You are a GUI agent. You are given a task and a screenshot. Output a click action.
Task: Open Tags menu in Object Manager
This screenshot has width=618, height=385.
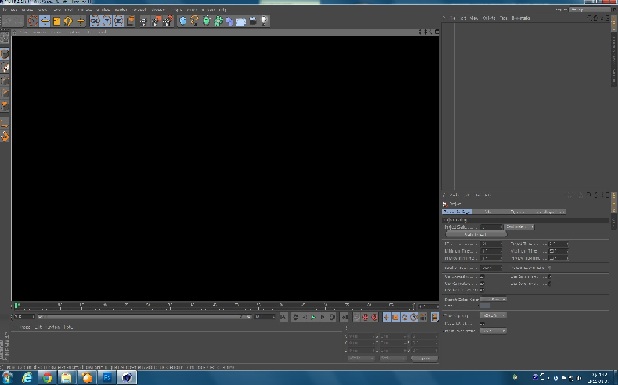503,18
